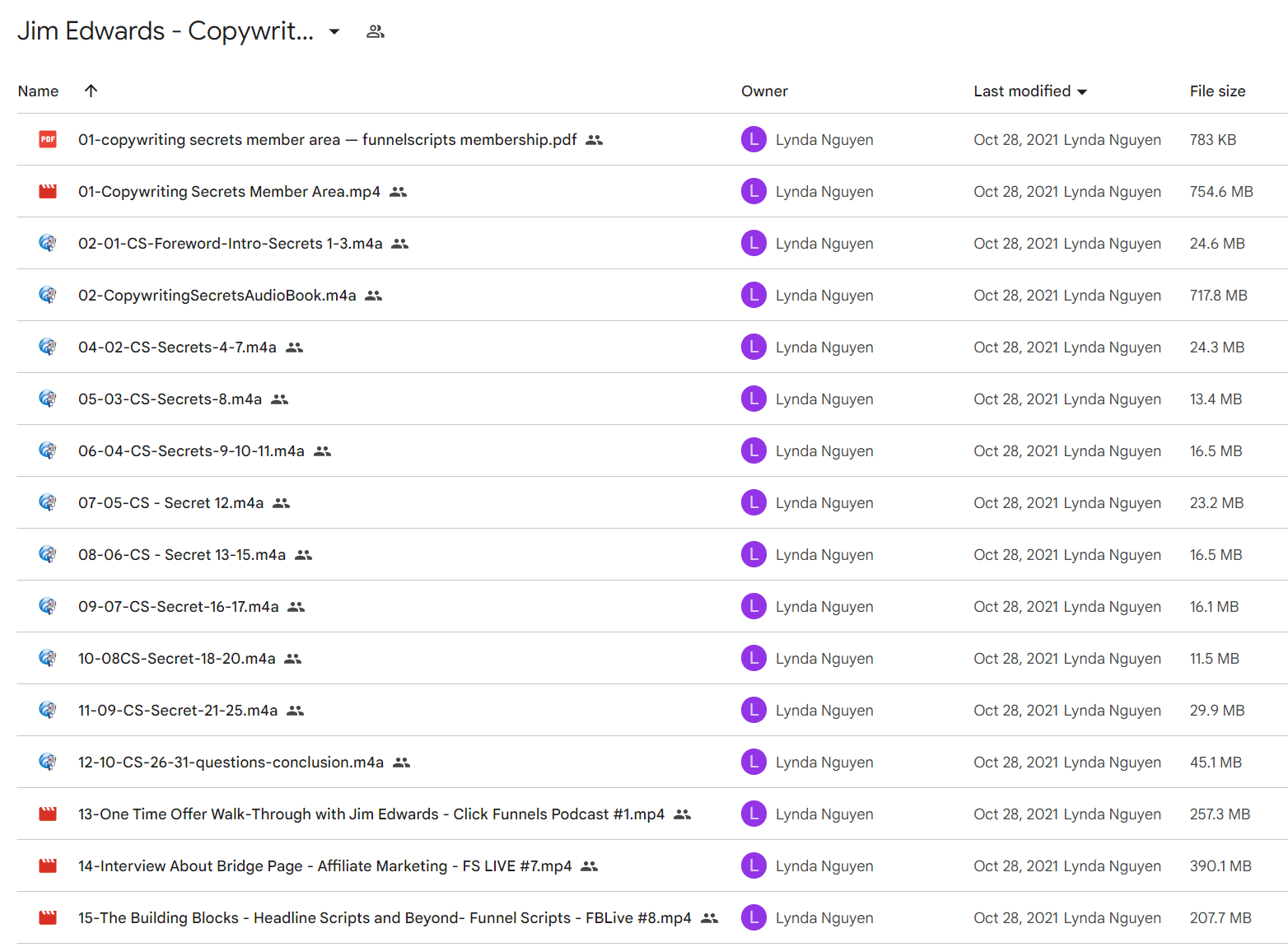This screenshot has width=1288, height=947.
Task: Click shared icon next to 15-The Building Blocks file
Action: 710,919
